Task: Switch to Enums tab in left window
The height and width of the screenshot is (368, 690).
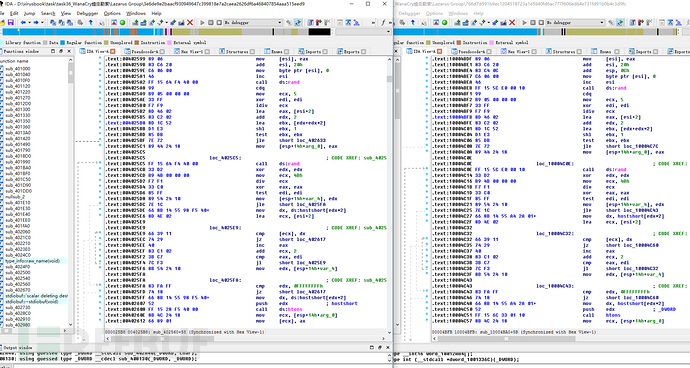Action: tap(277, 52)
